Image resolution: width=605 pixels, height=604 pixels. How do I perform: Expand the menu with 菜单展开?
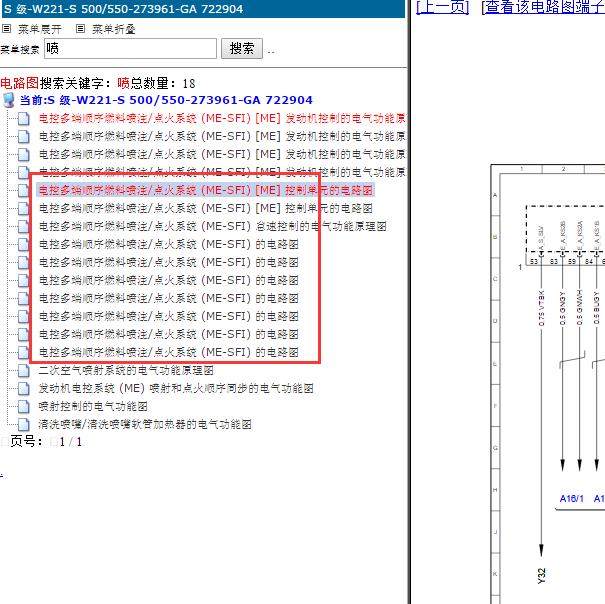click(39, 29)
